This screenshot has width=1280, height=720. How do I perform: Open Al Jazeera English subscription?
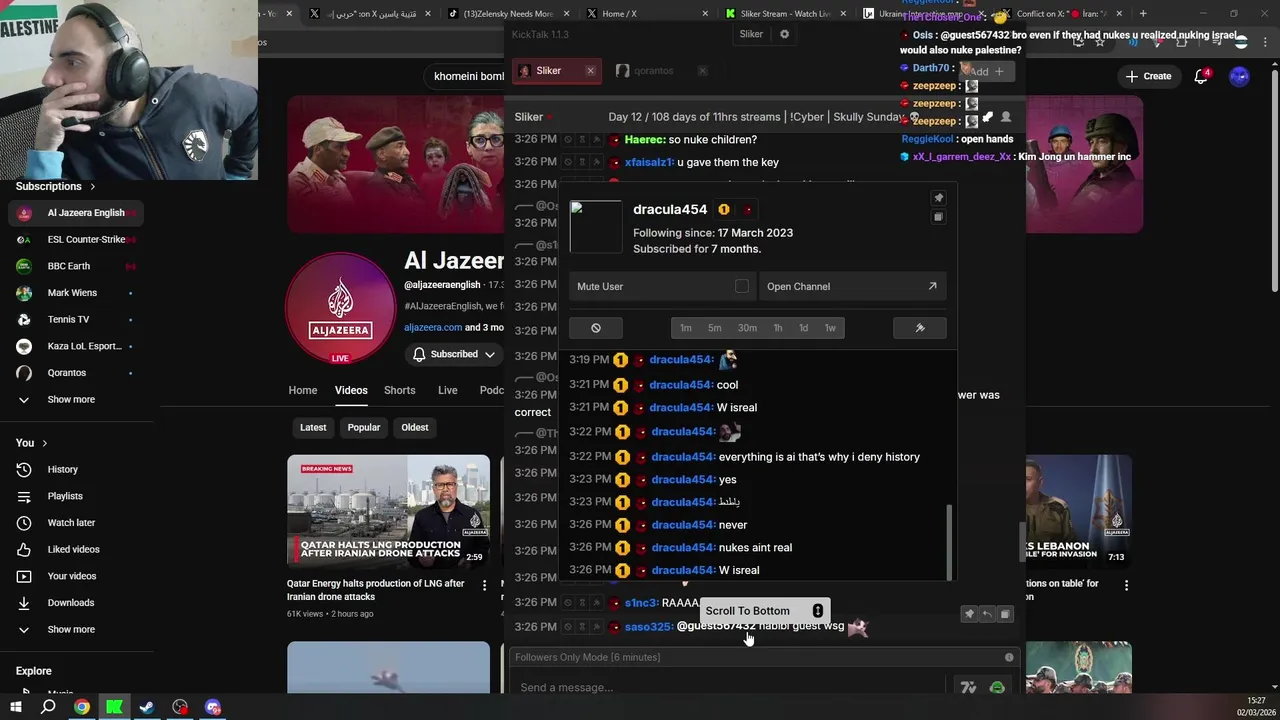coord(76,213)
